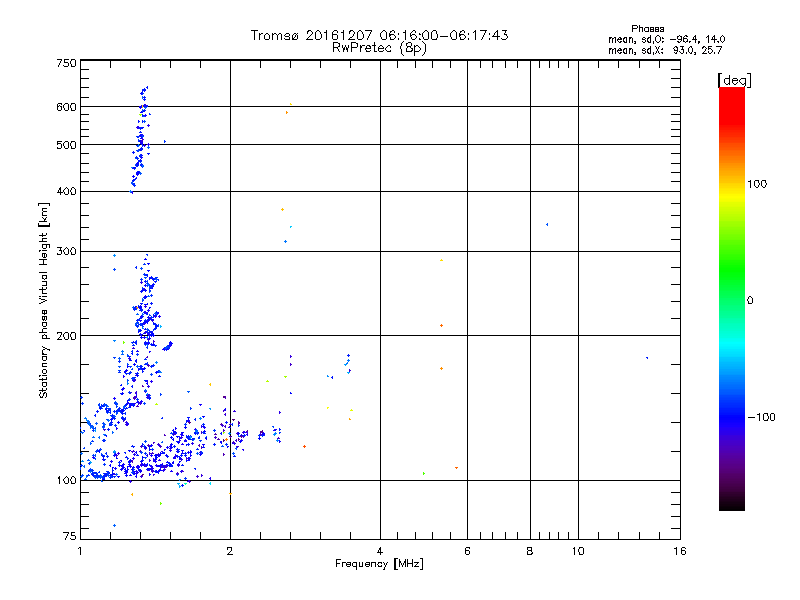The height and width of the screenshot is (600, 800).
Task: Click the orange data point at 200 km height
Action: coord(441,326)
